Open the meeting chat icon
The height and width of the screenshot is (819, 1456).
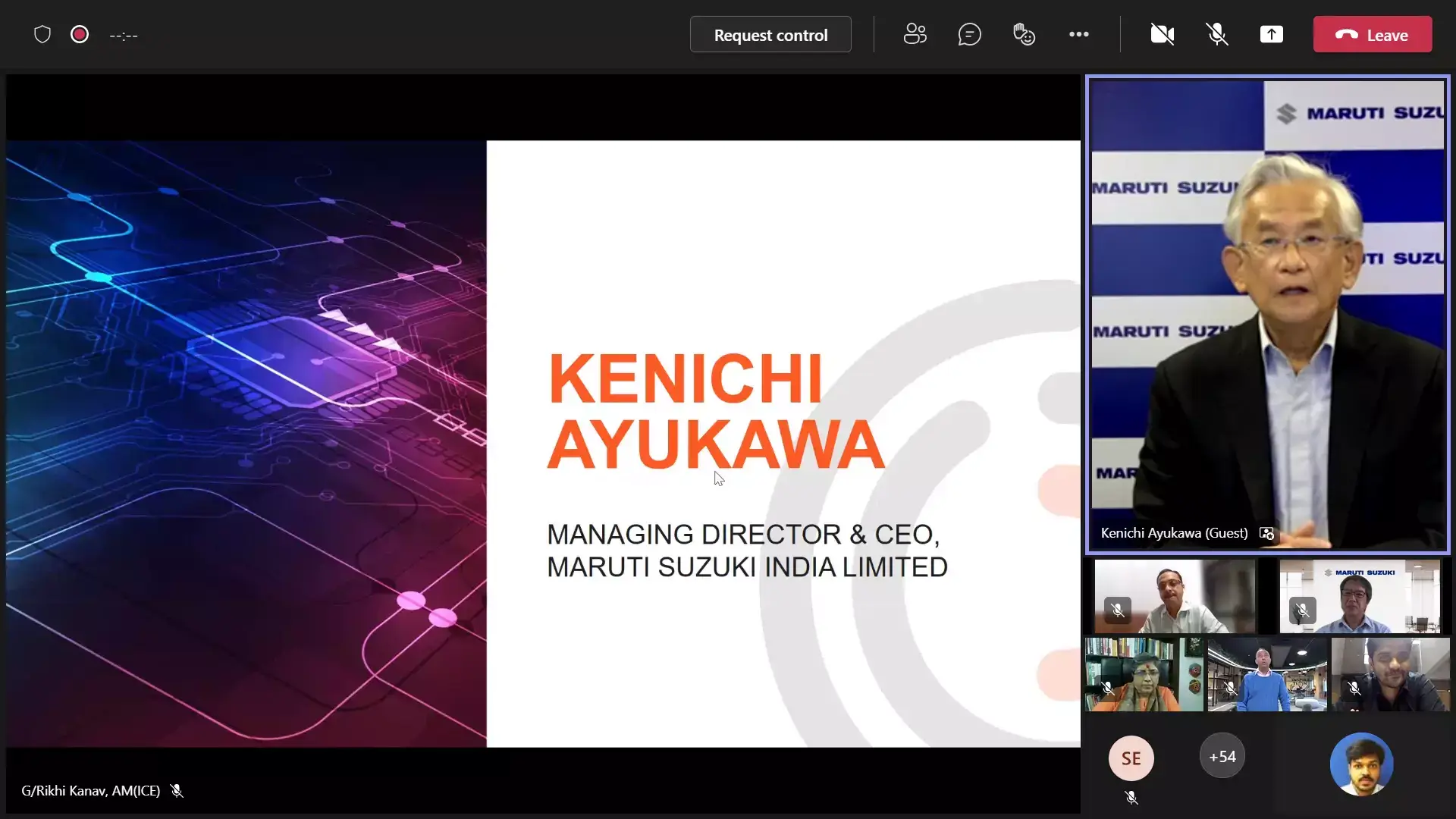coord(969,35)
